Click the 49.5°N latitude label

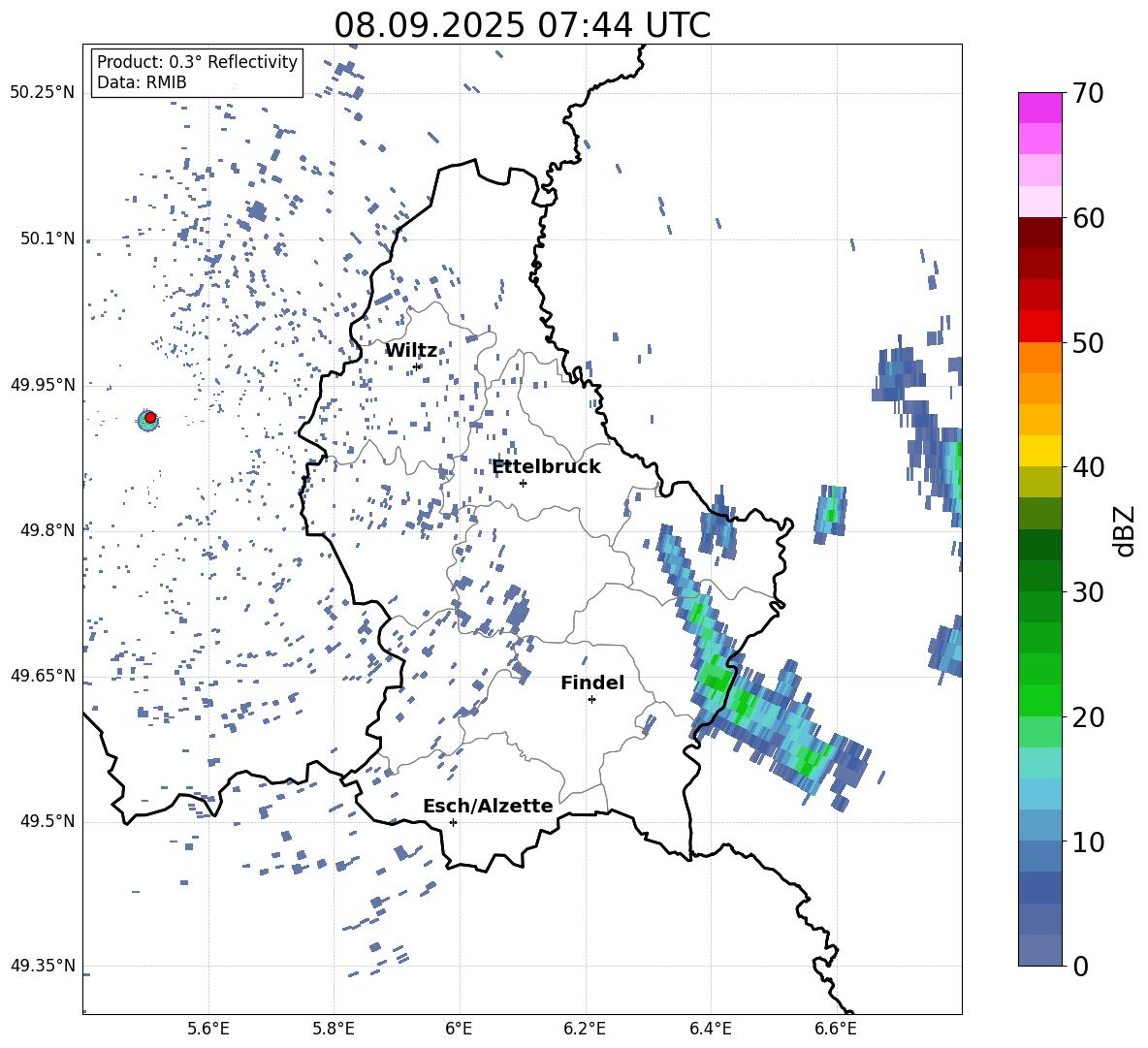point(48,821)
